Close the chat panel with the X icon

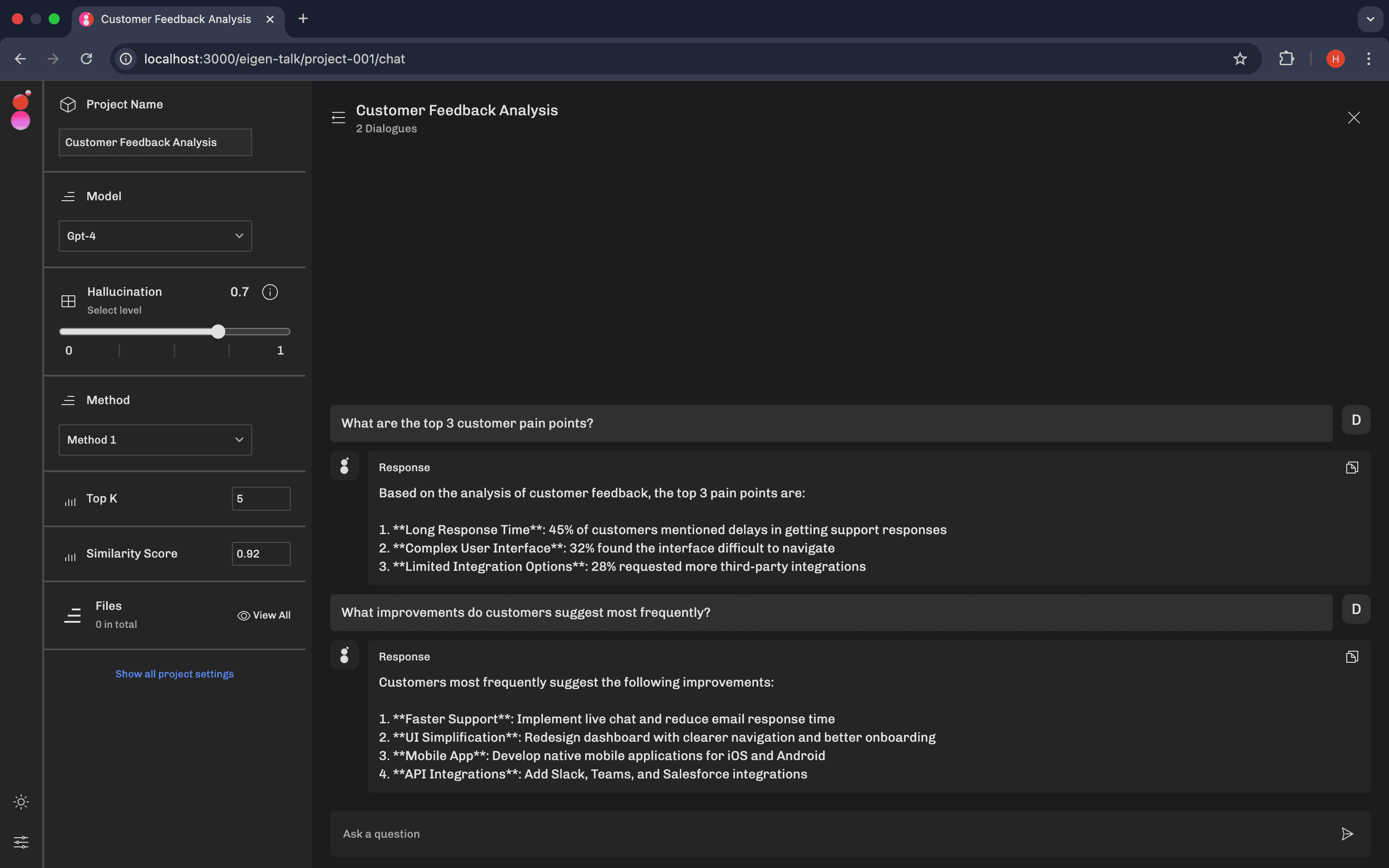pos(1354,118)
